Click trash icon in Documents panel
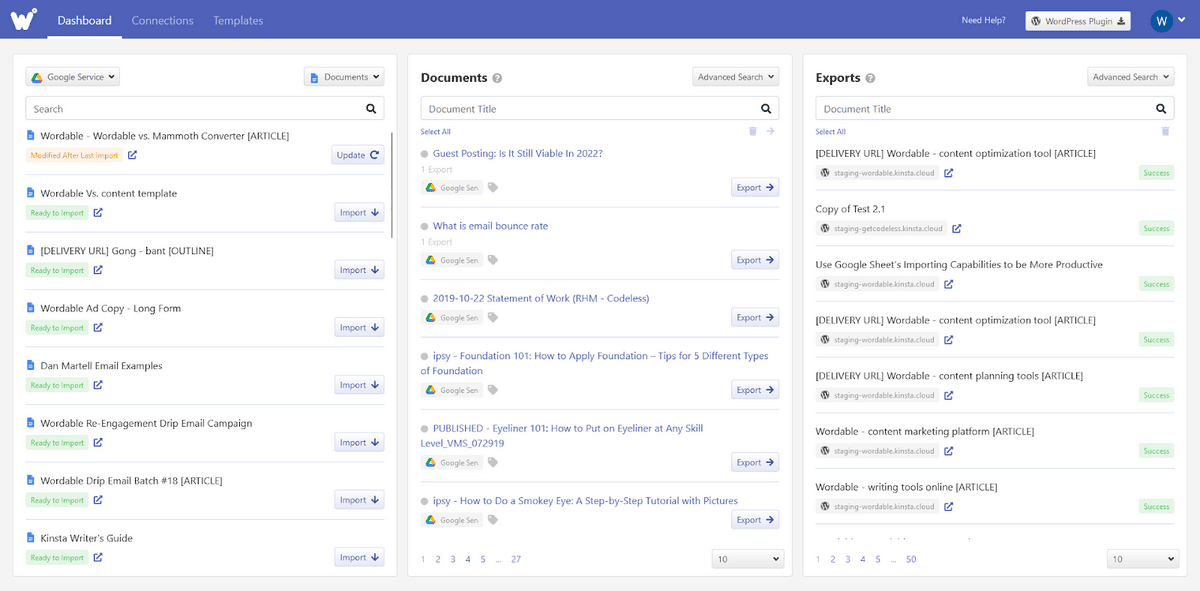The width and height of the screenshot is (1200, 591). pos(753,131)
